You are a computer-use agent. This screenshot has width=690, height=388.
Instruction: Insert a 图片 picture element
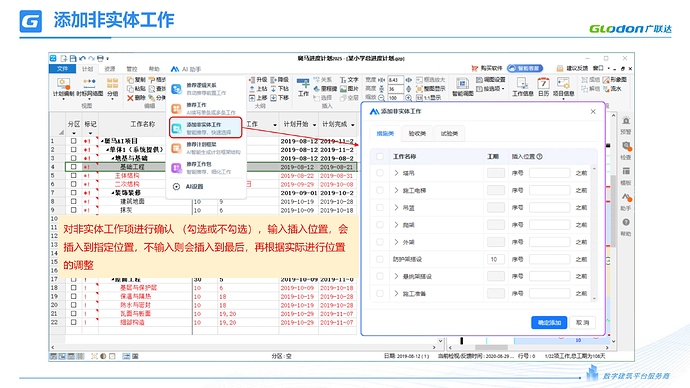[x=349, y=88]
